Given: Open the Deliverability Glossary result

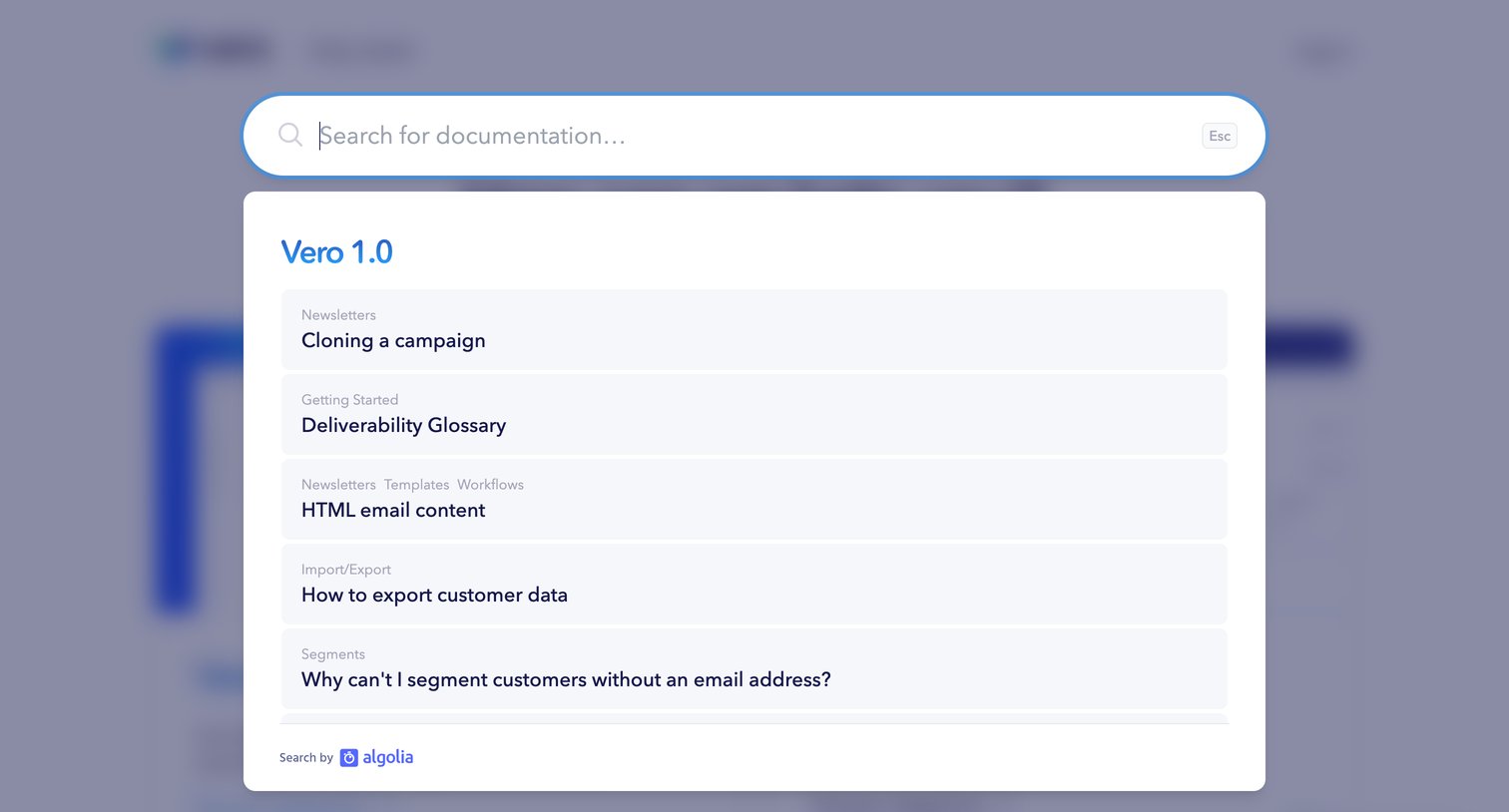Looking at the screenshot, I should click(754, 414).
